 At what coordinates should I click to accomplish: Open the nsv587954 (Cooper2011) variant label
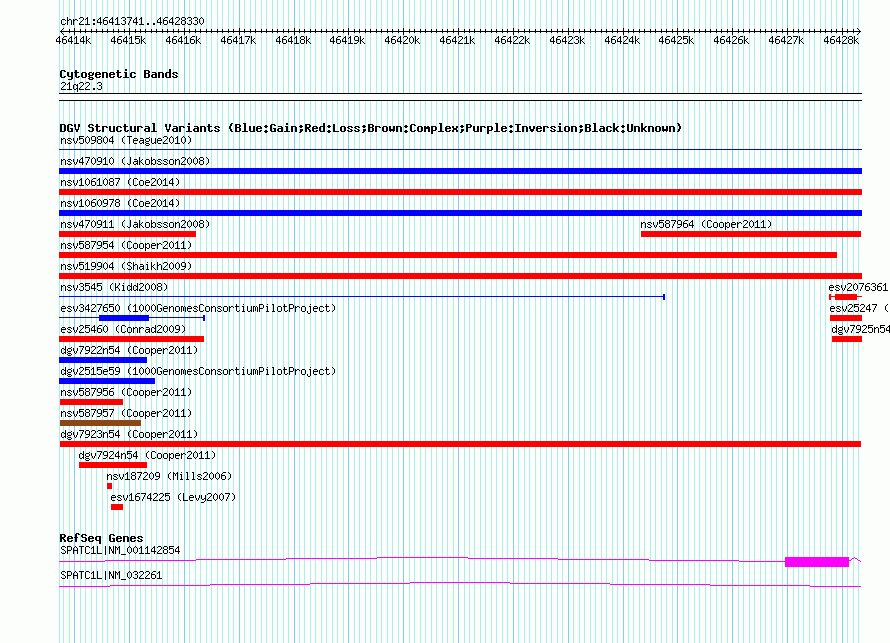point(126,245)
